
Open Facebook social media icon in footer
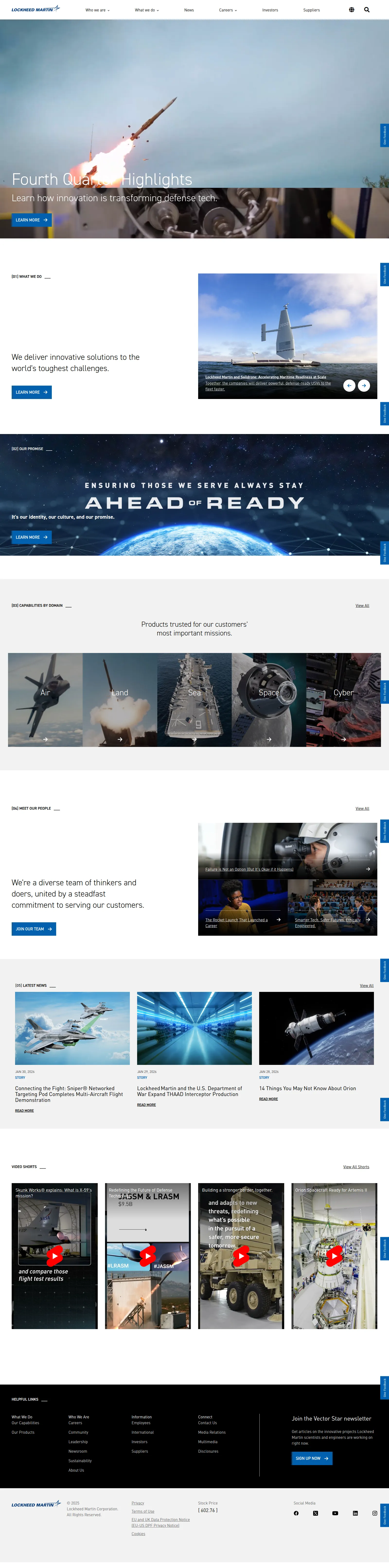point(296,1513)
